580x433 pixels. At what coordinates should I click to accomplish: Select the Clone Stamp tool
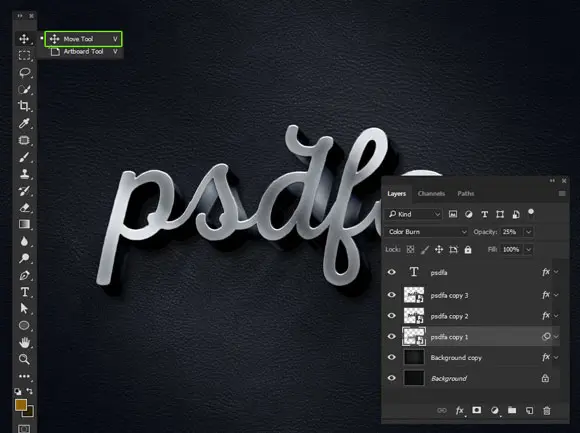point(24,174)
